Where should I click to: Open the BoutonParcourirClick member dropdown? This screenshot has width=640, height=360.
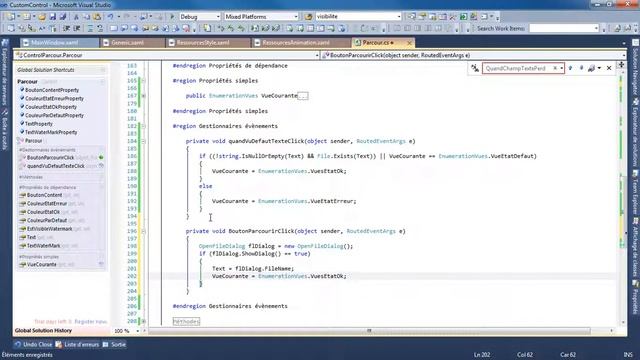[x=624, y=56]
